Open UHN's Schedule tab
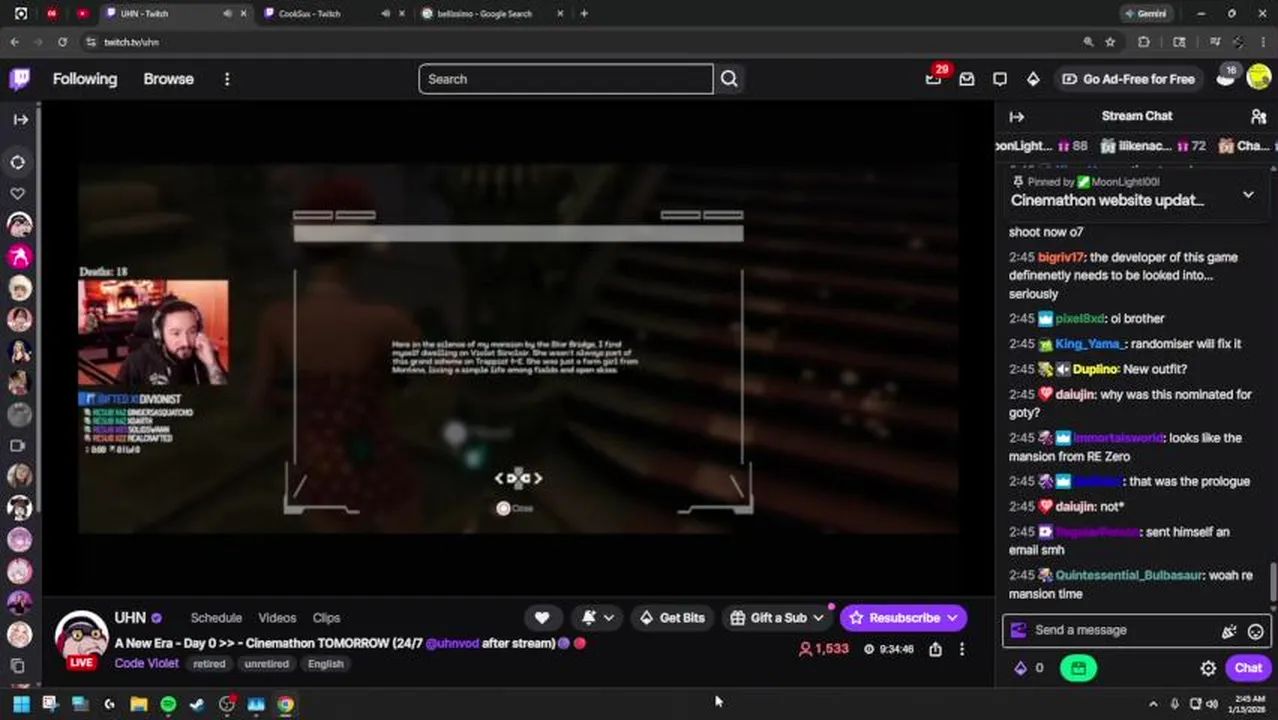Image resolution: width=1278 pixels, height=720 pixels. click(x=216, y=618)
